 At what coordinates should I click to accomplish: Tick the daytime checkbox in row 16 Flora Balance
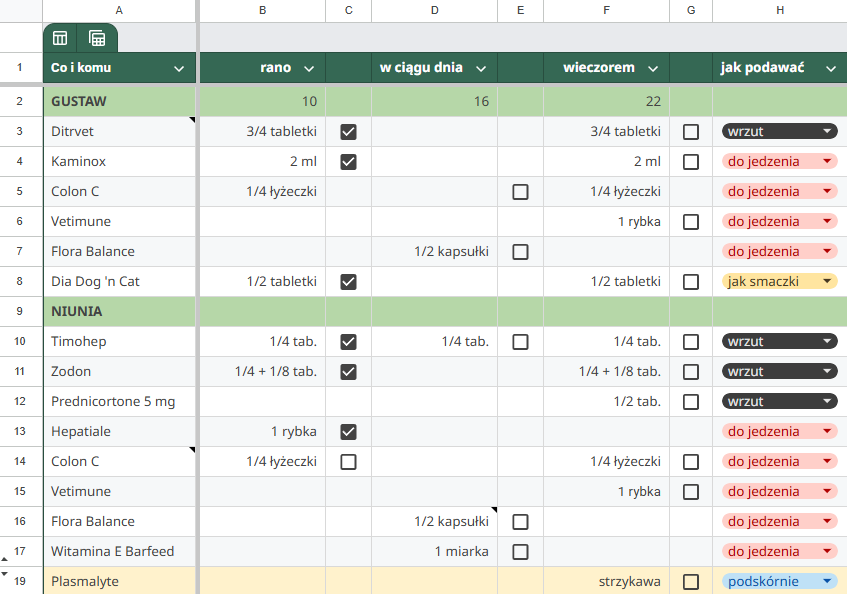coord(520,522)
